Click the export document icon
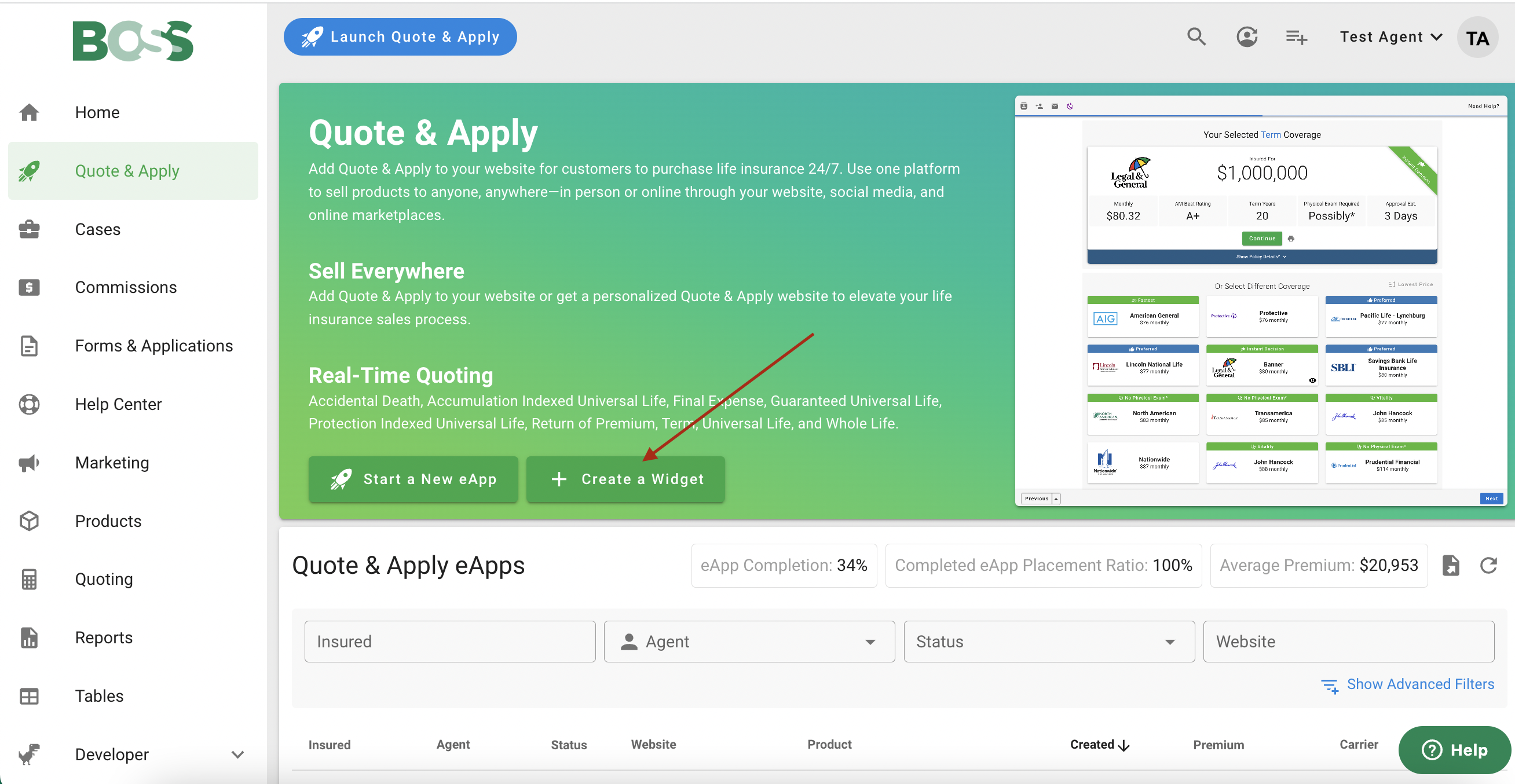 (1450, 565)
